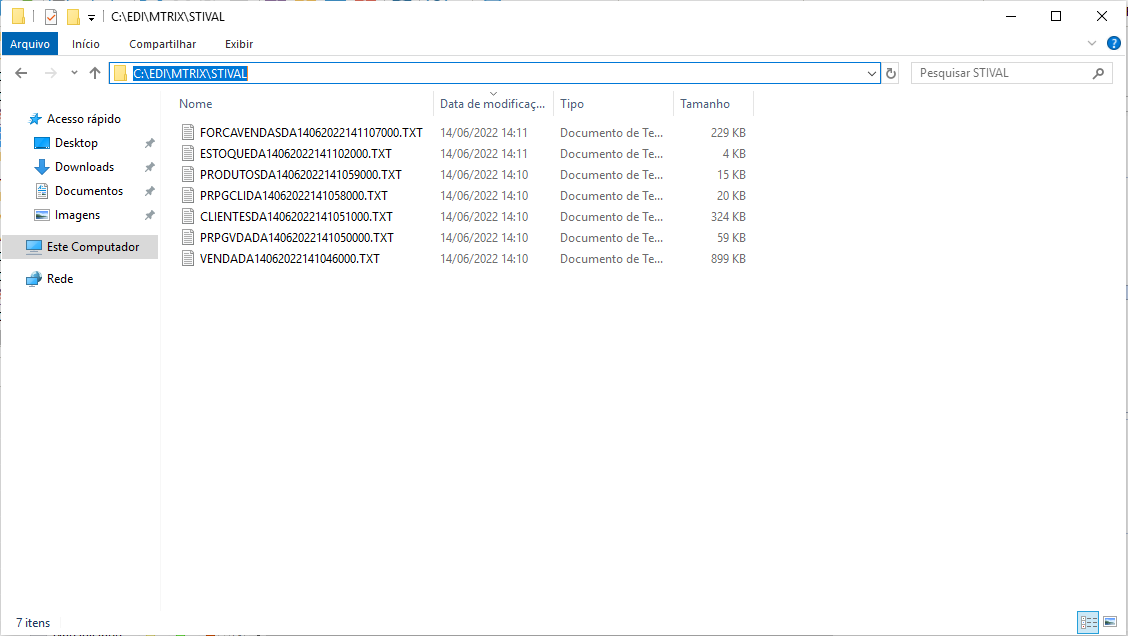Select file PRODUTOSDA14062022141059000.TXT
This screenshot has height=636, width=1128.
tap(301, 175)
